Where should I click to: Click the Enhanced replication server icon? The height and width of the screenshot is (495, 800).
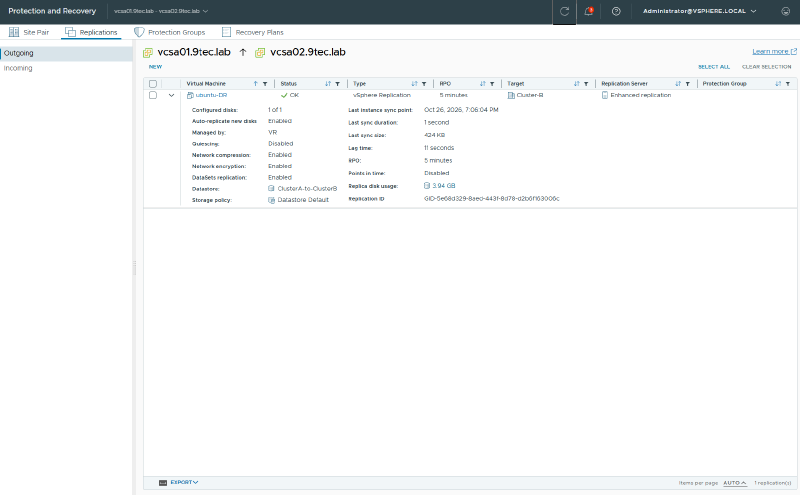605,95
